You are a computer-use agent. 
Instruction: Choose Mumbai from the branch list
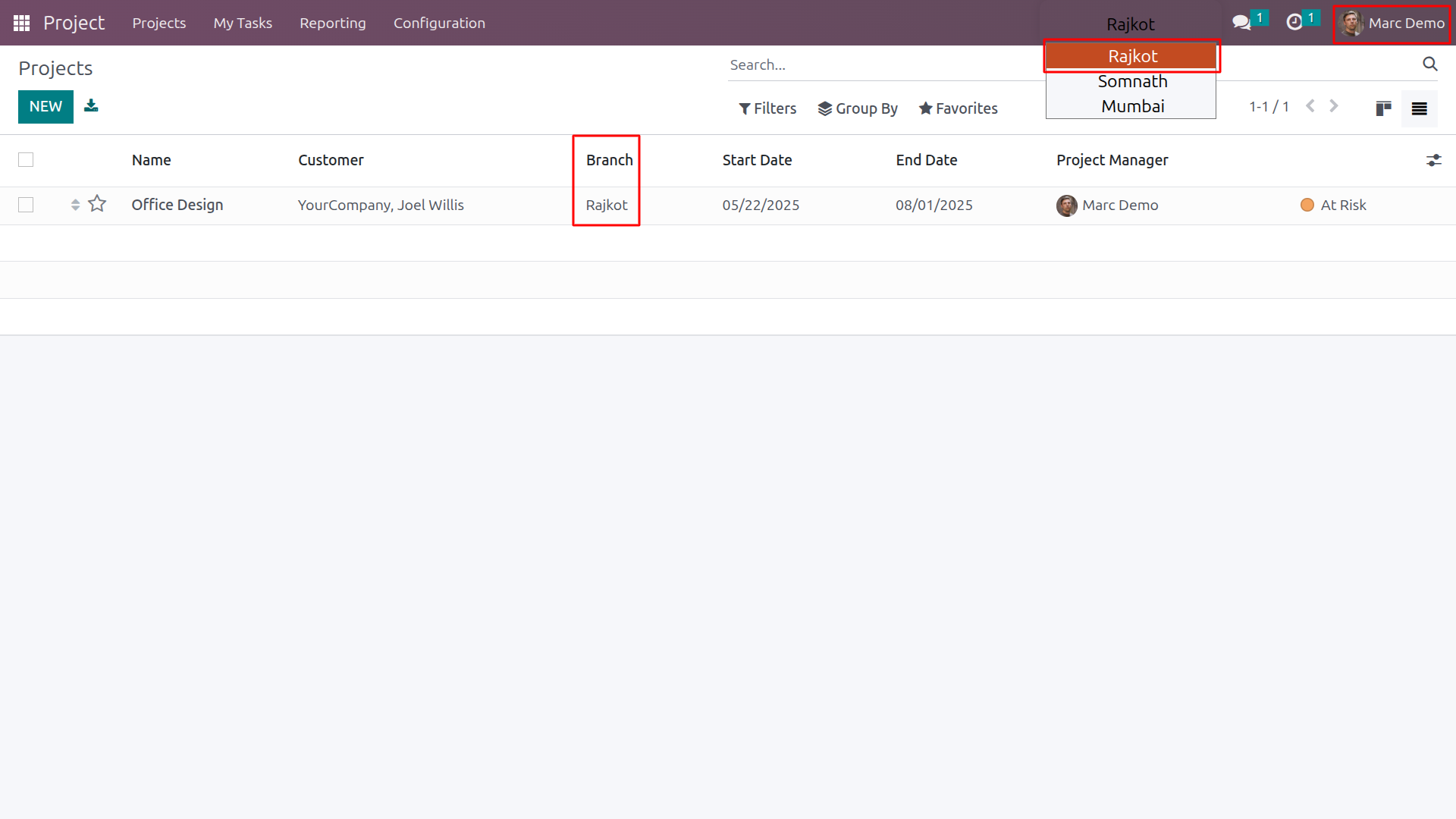tap(1131, 106)
